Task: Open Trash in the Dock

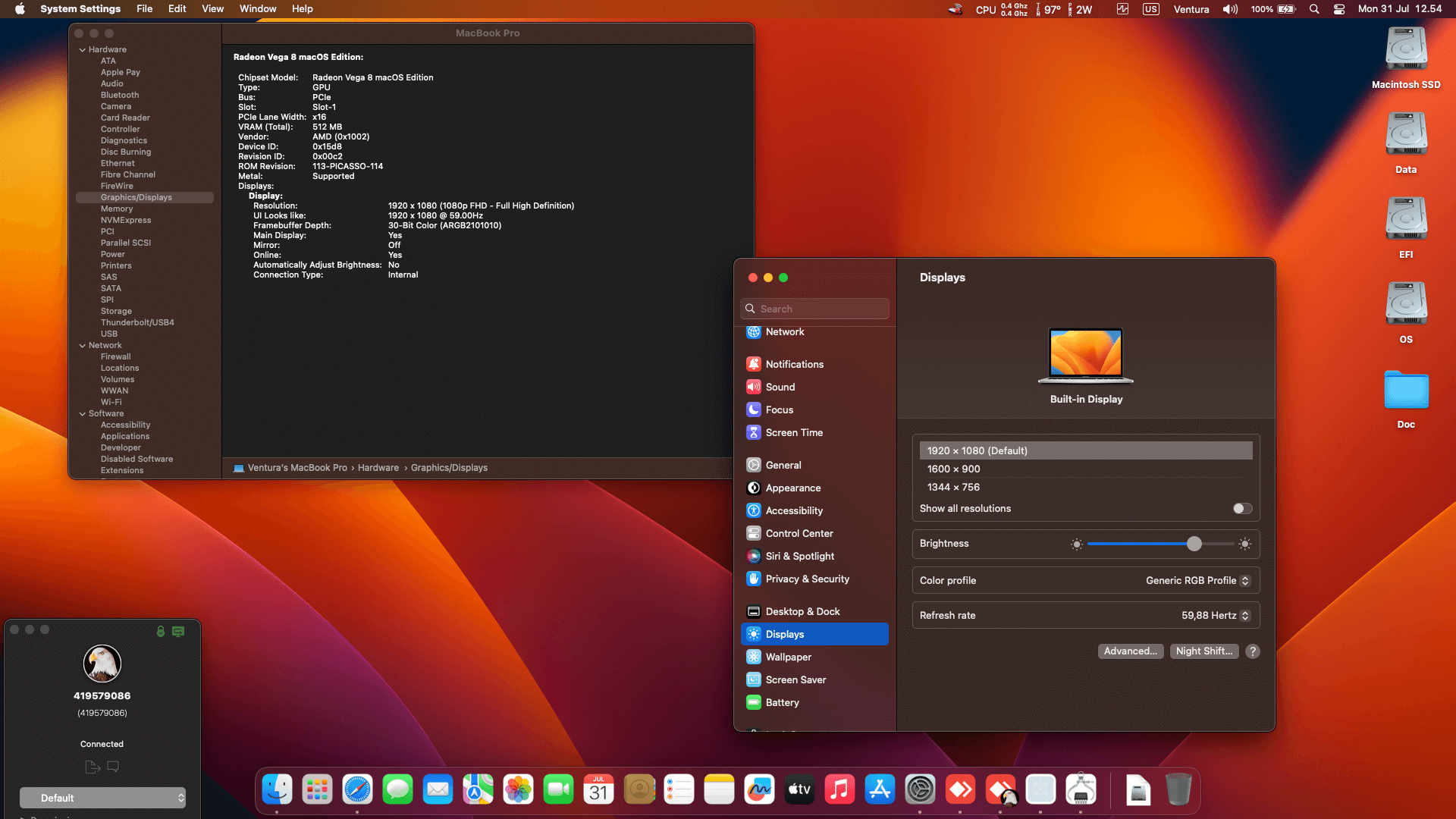Action: [1178, 789]
